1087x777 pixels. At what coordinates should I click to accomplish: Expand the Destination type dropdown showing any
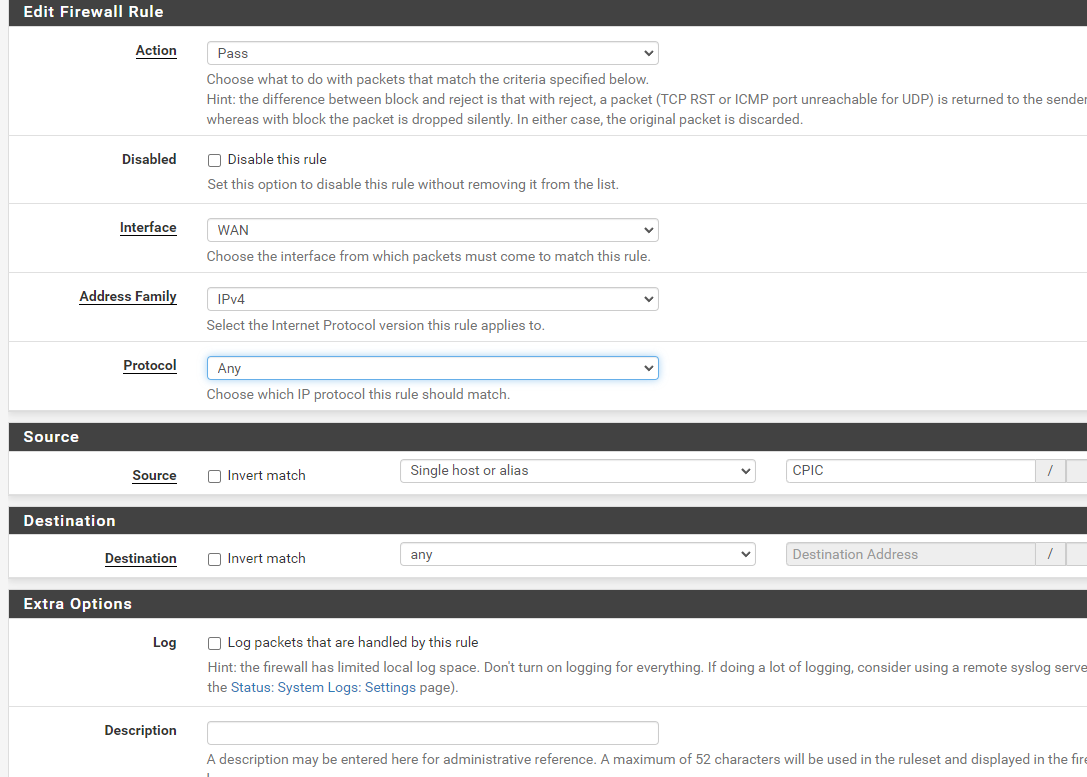(577, 554)
